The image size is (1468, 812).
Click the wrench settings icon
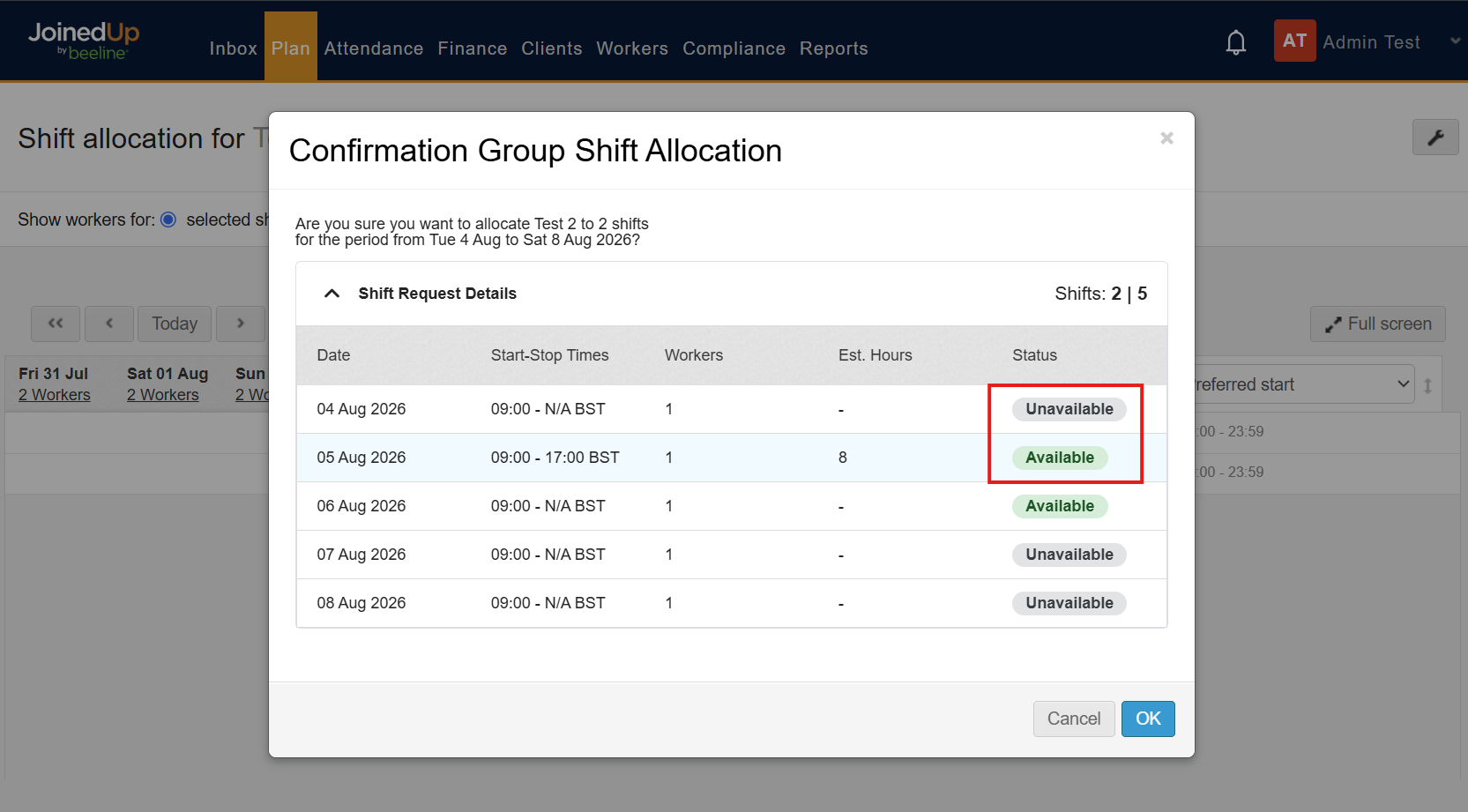coord(1435,138)
